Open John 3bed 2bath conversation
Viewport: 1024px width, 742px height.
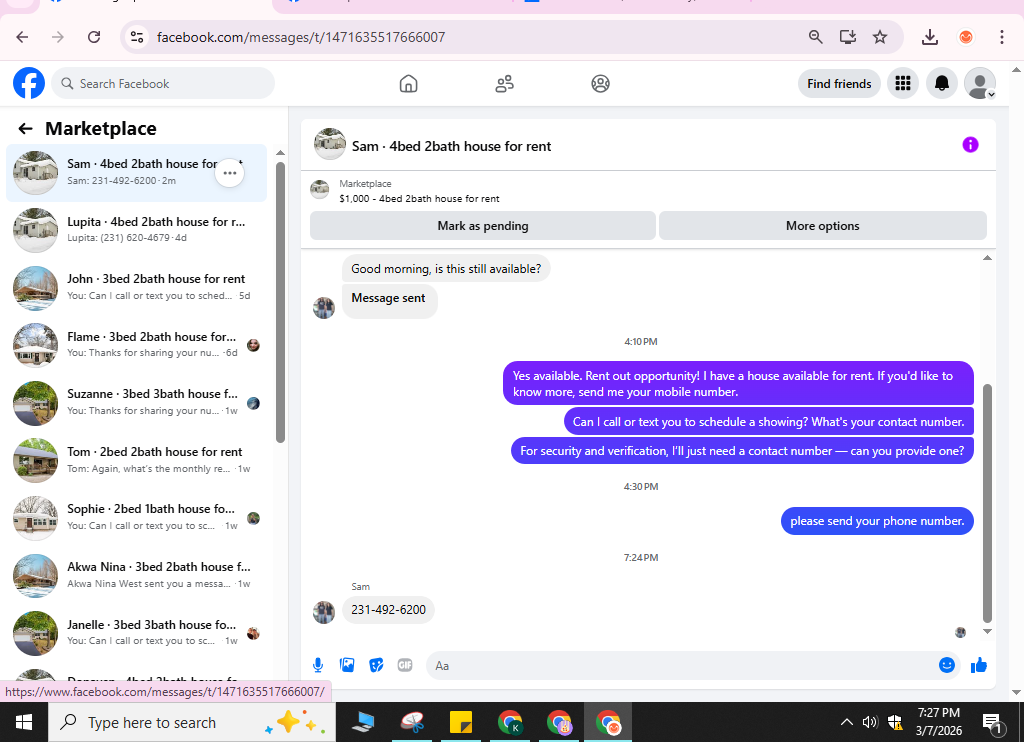(136, 287)
